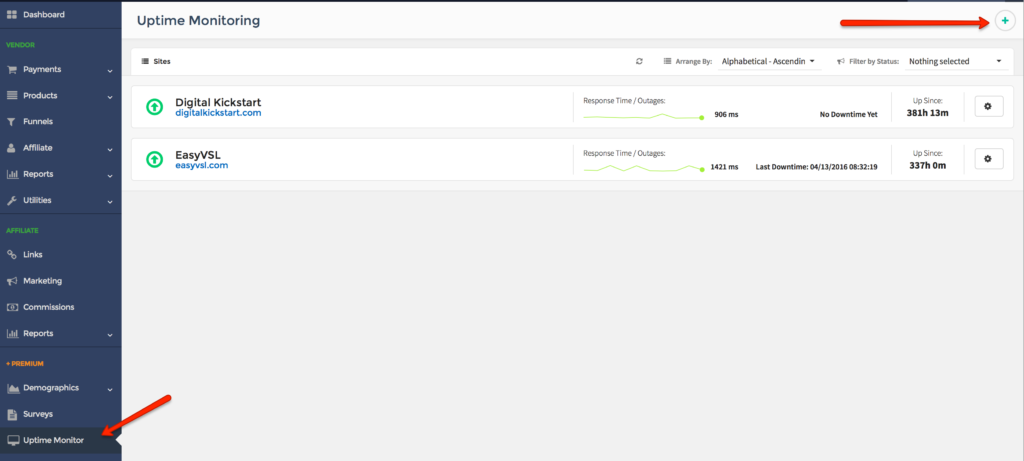Click the Payments cart icon
1024x461 pixels.
pyautogui.click(x=12, y=69)
